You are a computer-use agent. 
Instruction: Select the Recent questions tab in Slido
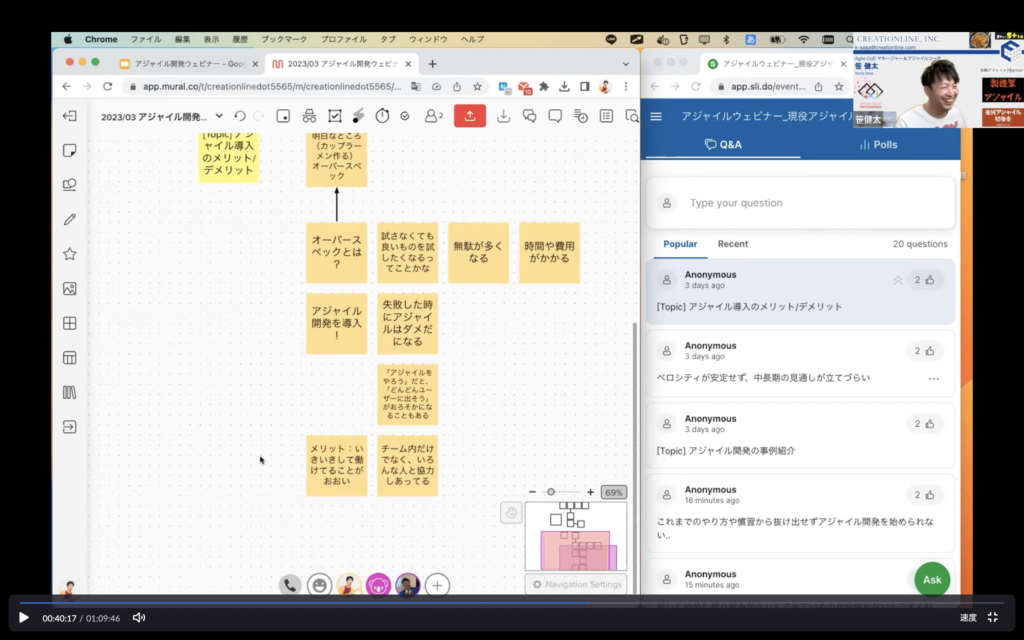pos(733,244)
